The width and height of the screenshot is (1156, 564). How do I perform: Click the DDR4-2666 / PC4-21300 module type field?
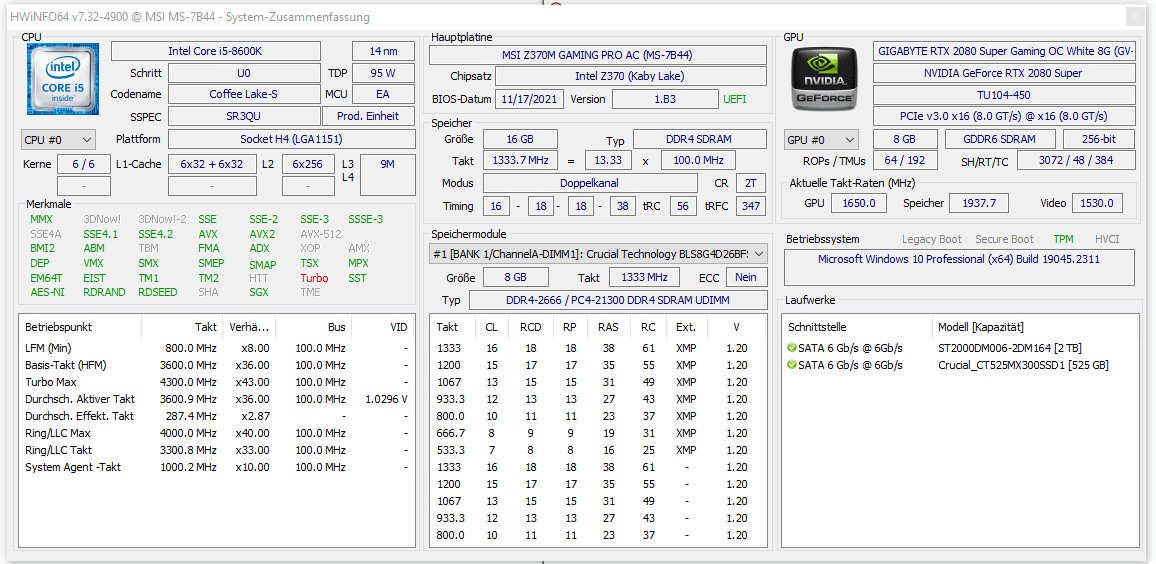(x=618, y=300)
